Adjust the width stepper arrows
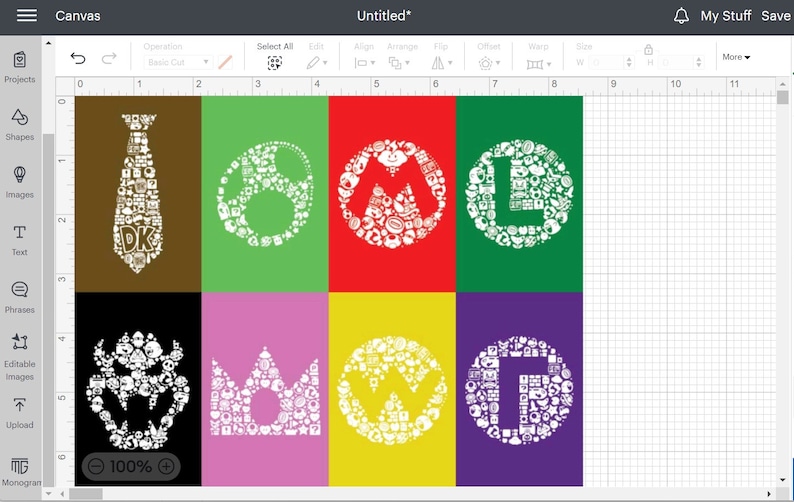794x502 pixels. [629, 63]
